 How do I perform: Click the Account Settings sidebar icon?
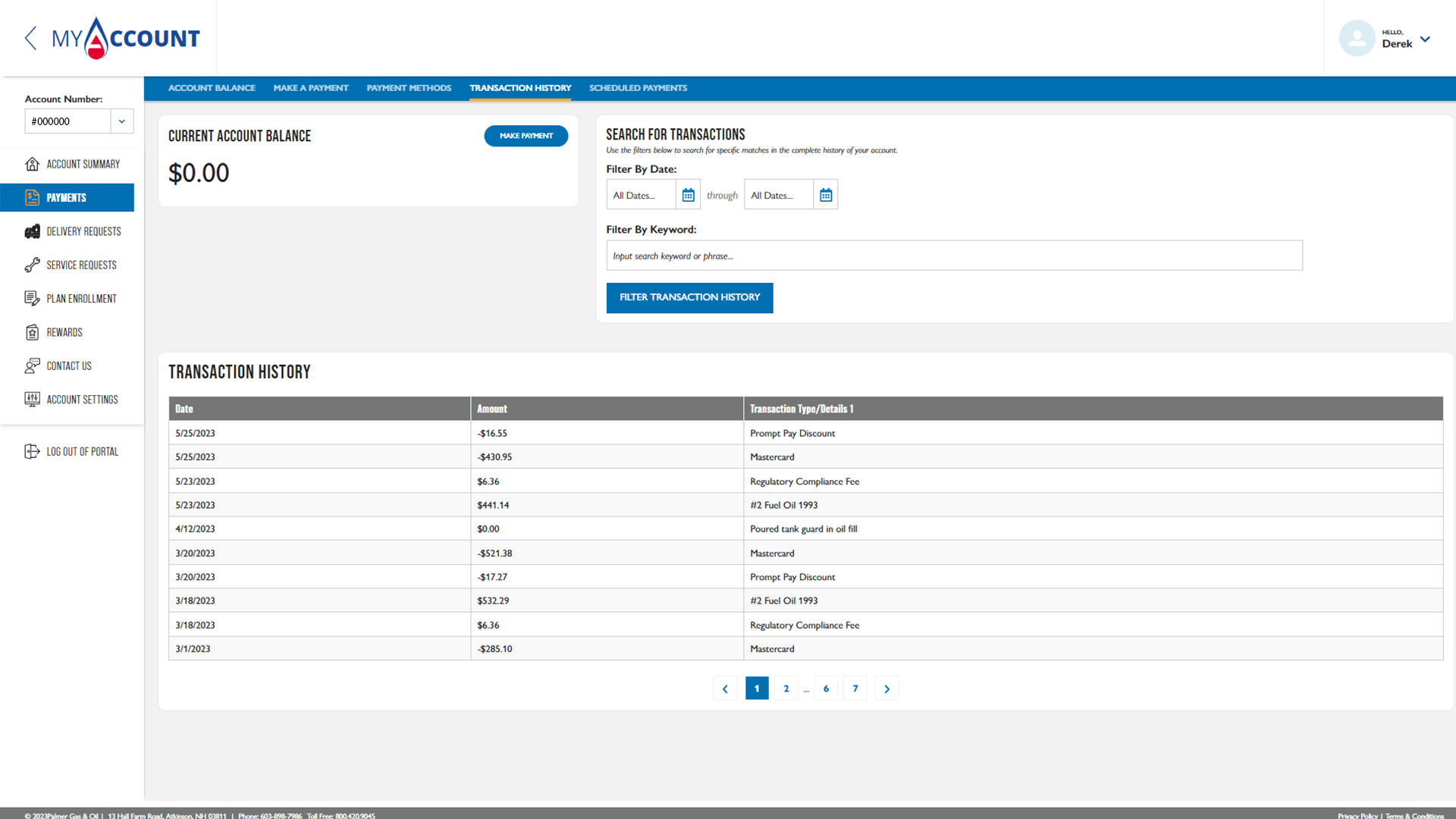pos(31,399)
